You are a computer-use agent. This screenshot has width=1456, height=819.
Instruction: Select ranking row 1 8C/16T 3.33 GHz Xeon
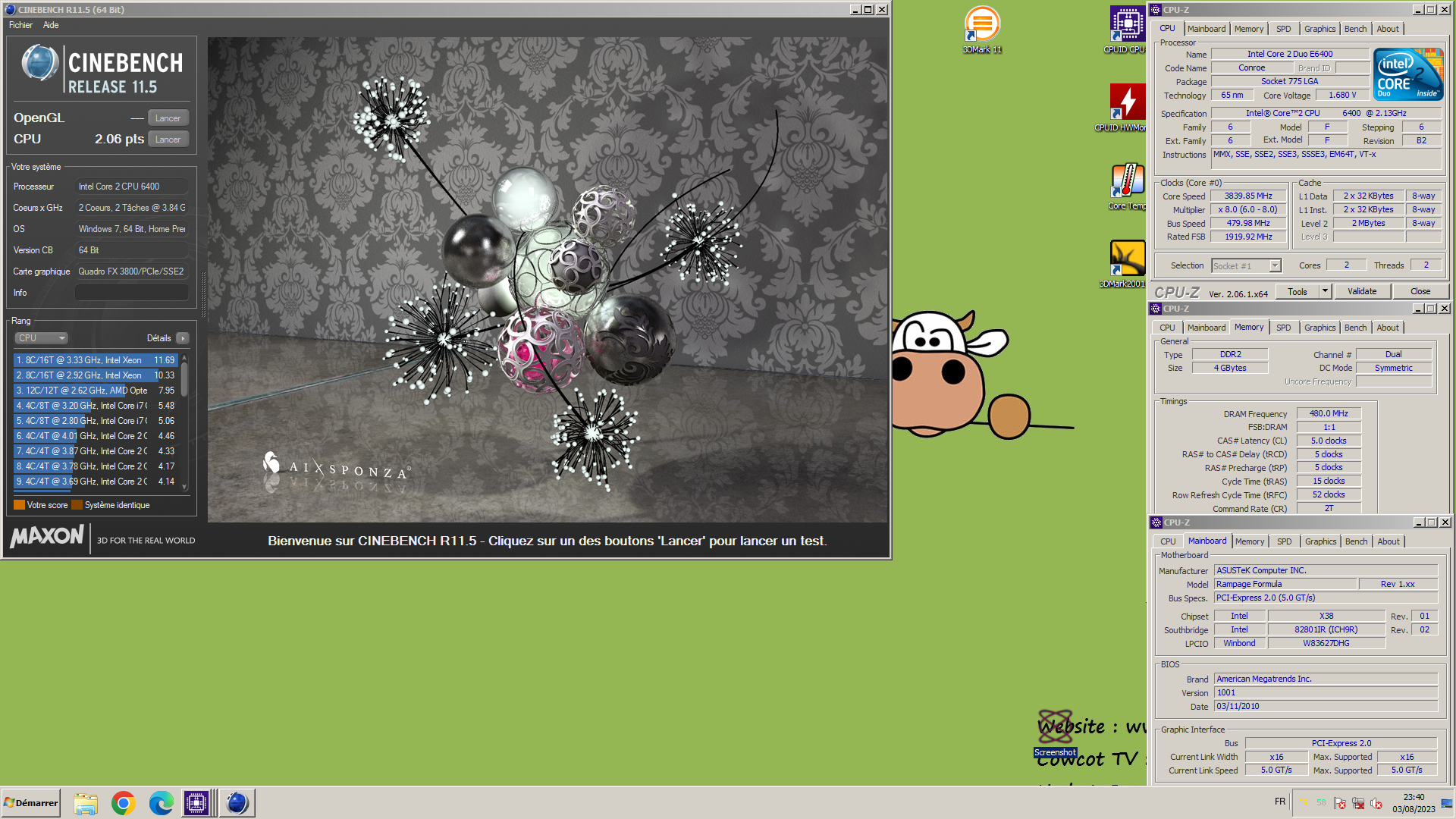[x=96, y=360]
